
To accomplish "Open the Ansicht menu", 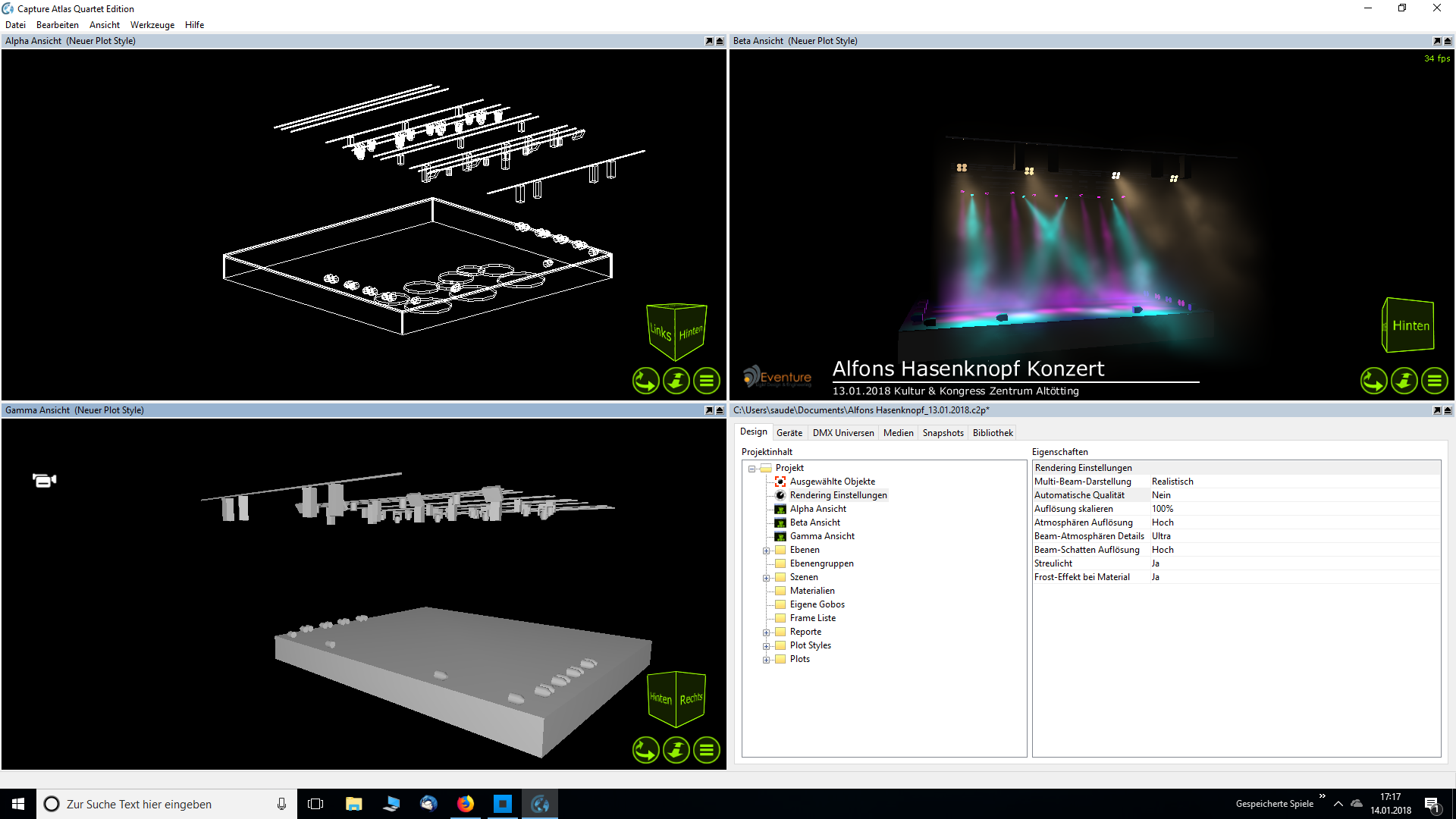I will [105, 25].
